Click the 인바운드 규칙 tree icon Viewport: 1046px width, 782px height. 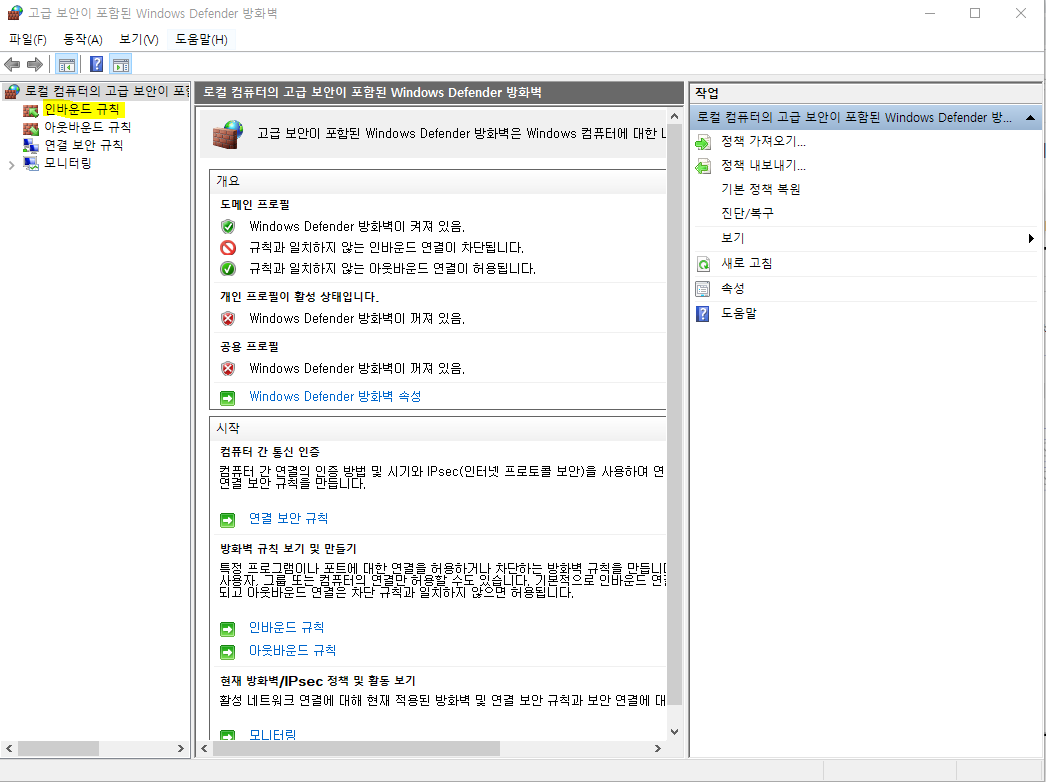31,109
